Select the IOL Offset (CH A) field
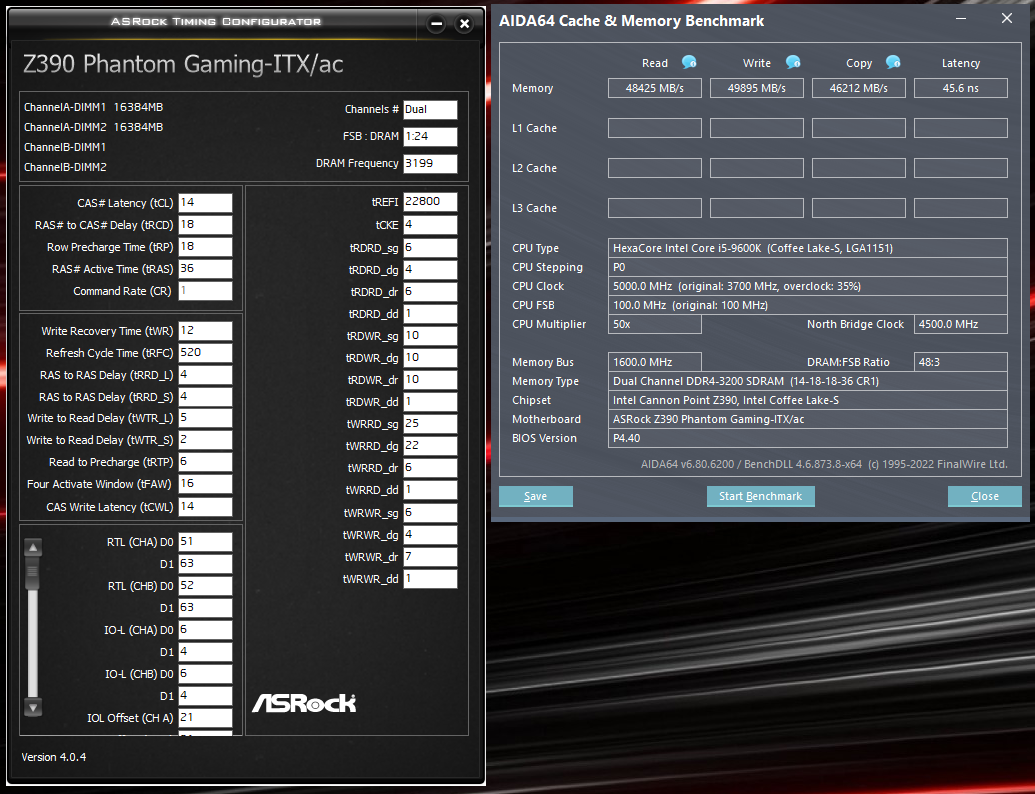The height and width of the screenshot is (794, 1035). (205, 717)
